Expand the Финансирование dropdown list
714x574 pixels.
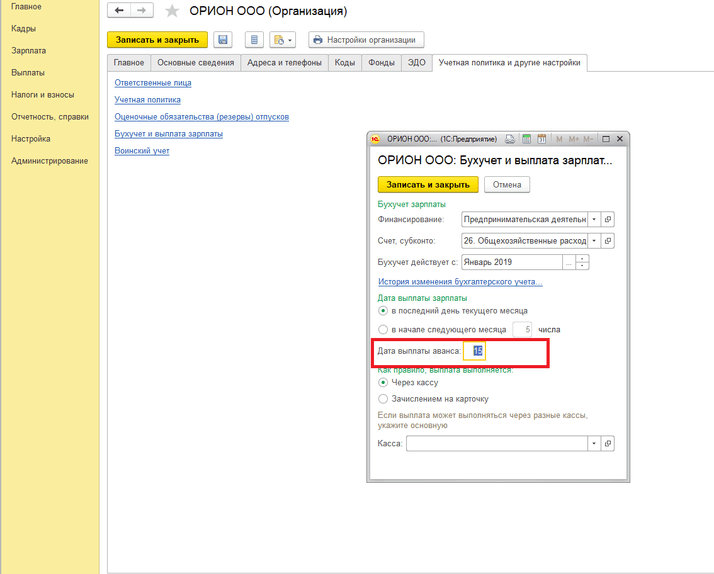[x=594, y=219]
